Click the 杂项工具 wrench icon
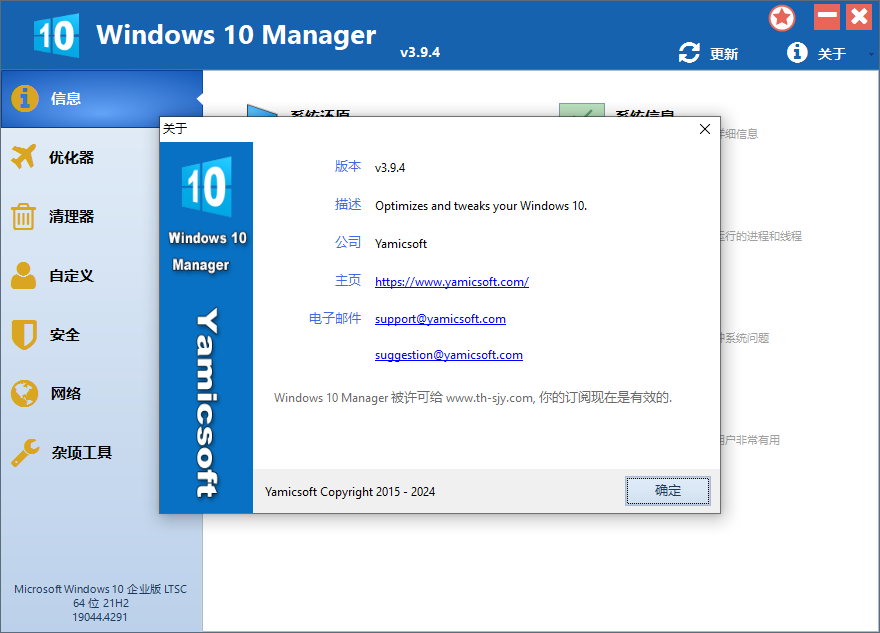Screen dimensions: 880x633 point(25,453)
